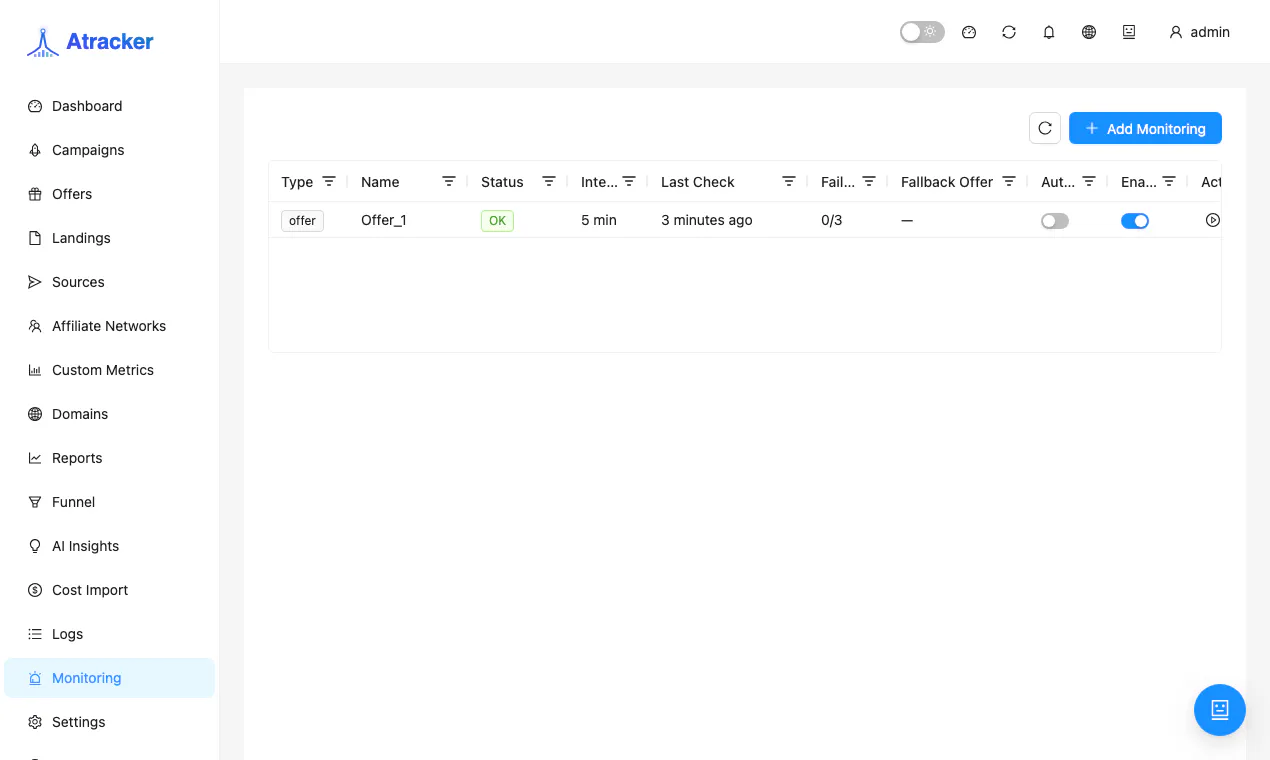
Task: Open the Auto column filter icon
Action: pos(1089,181)
